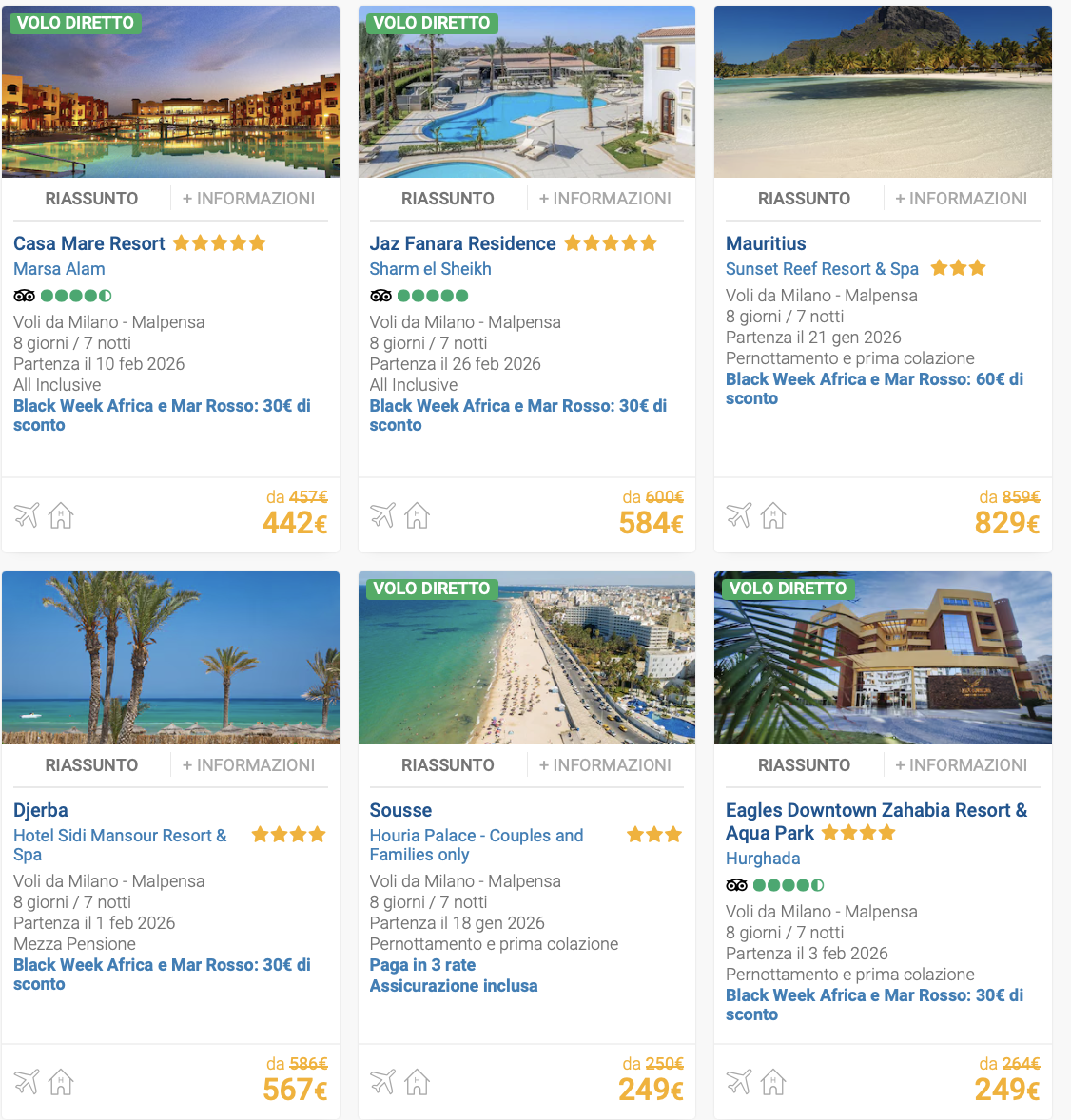Click the hotel icon under Eagles Downtown Zahabia

coord(772,1081)
